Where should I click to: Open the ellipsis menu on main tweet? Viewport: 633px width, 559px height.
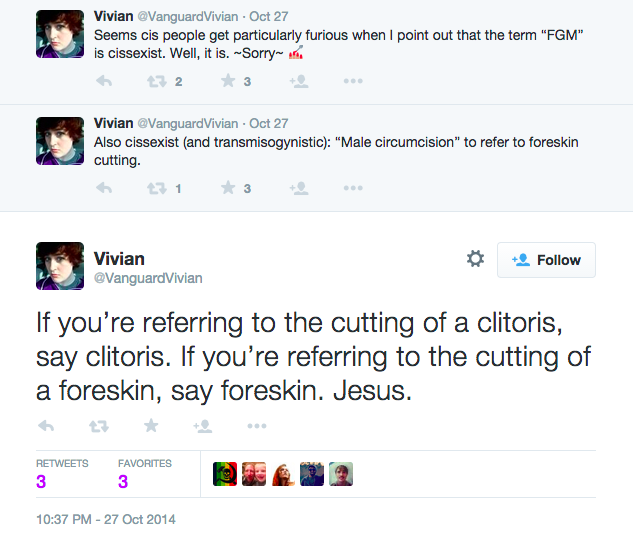pyautogui.click(x=257, y=425)
